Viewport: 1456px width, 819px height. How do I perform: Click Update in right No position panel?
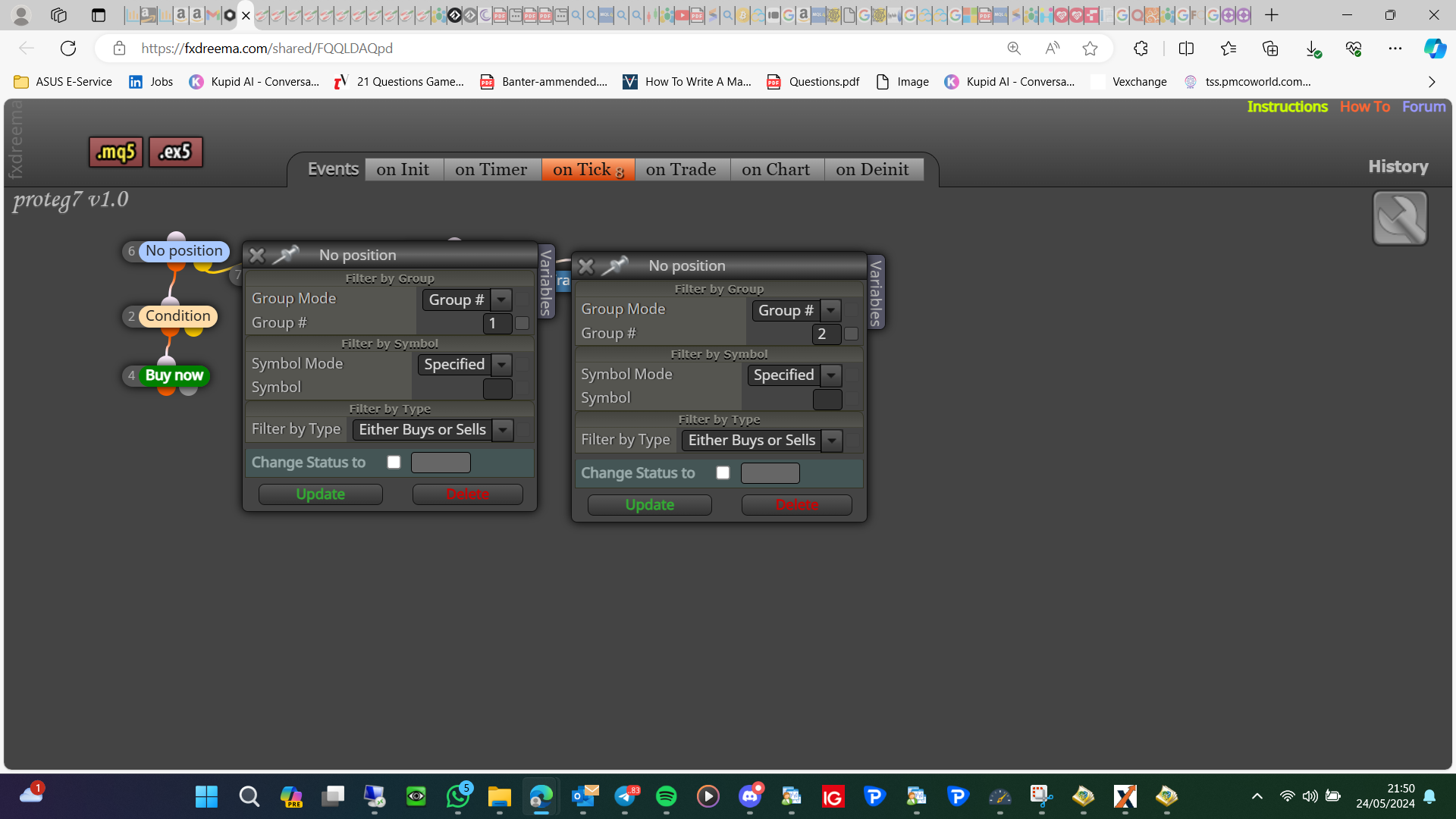click(x=650, y=505)
